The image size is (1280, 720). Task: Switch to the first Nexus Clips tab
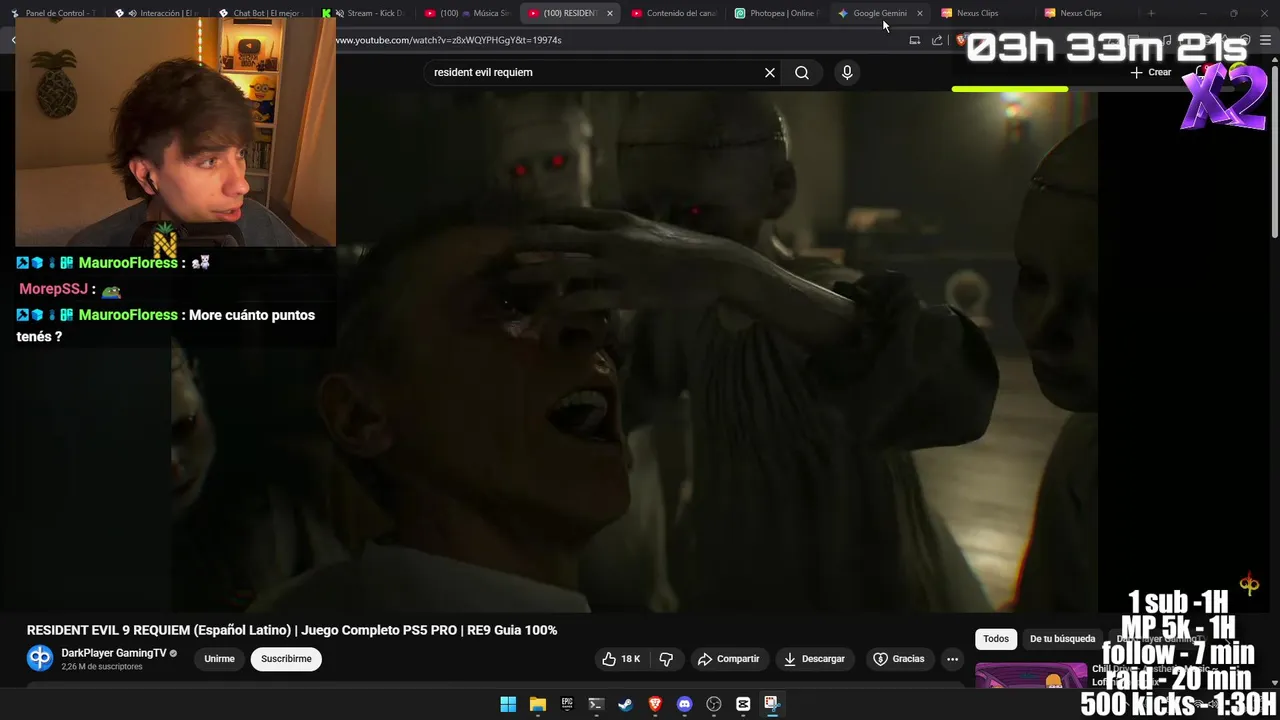[x=985, y=13]
